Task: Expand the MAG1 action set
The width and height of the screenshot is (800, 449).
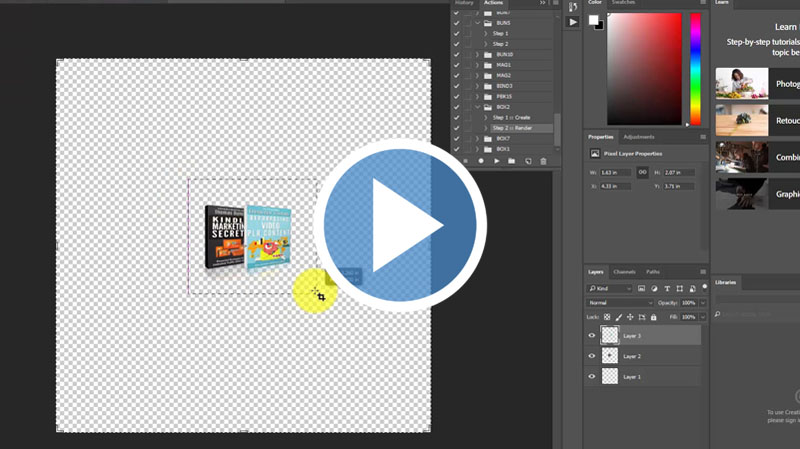Action: click(478, 65)
